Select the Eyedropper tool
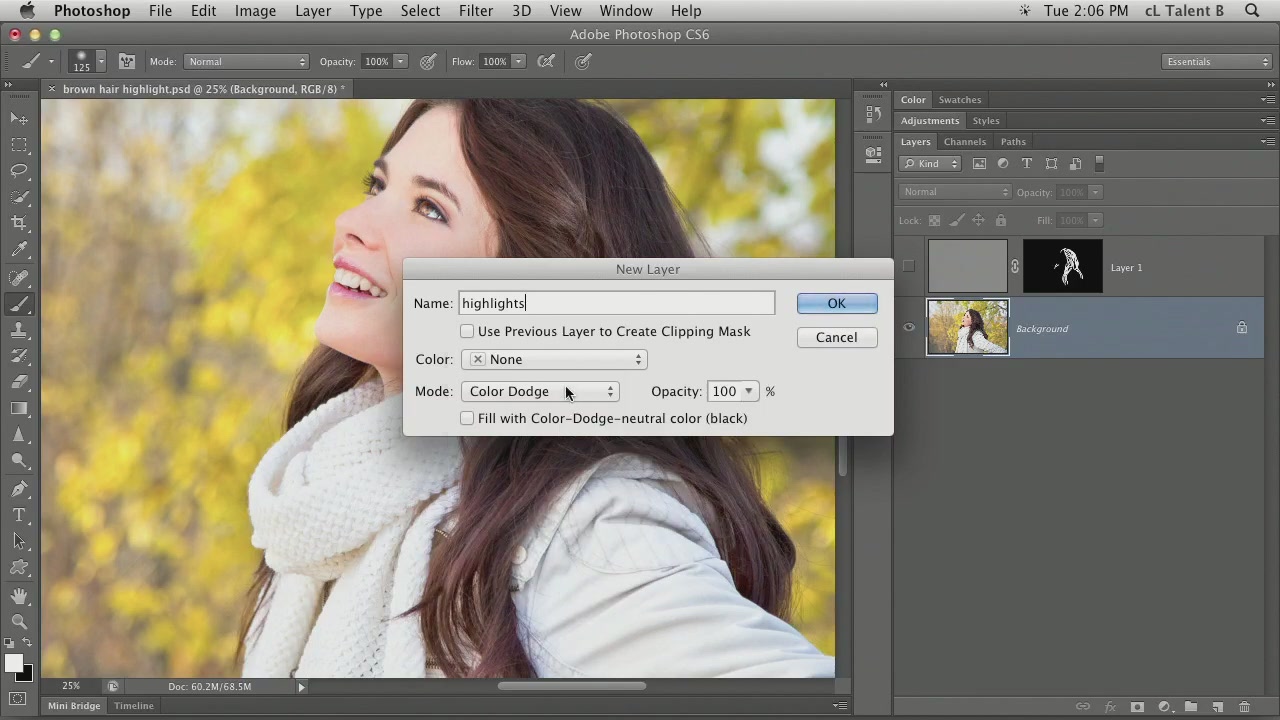The image size is (1280, 720). [x=19, y=250]
